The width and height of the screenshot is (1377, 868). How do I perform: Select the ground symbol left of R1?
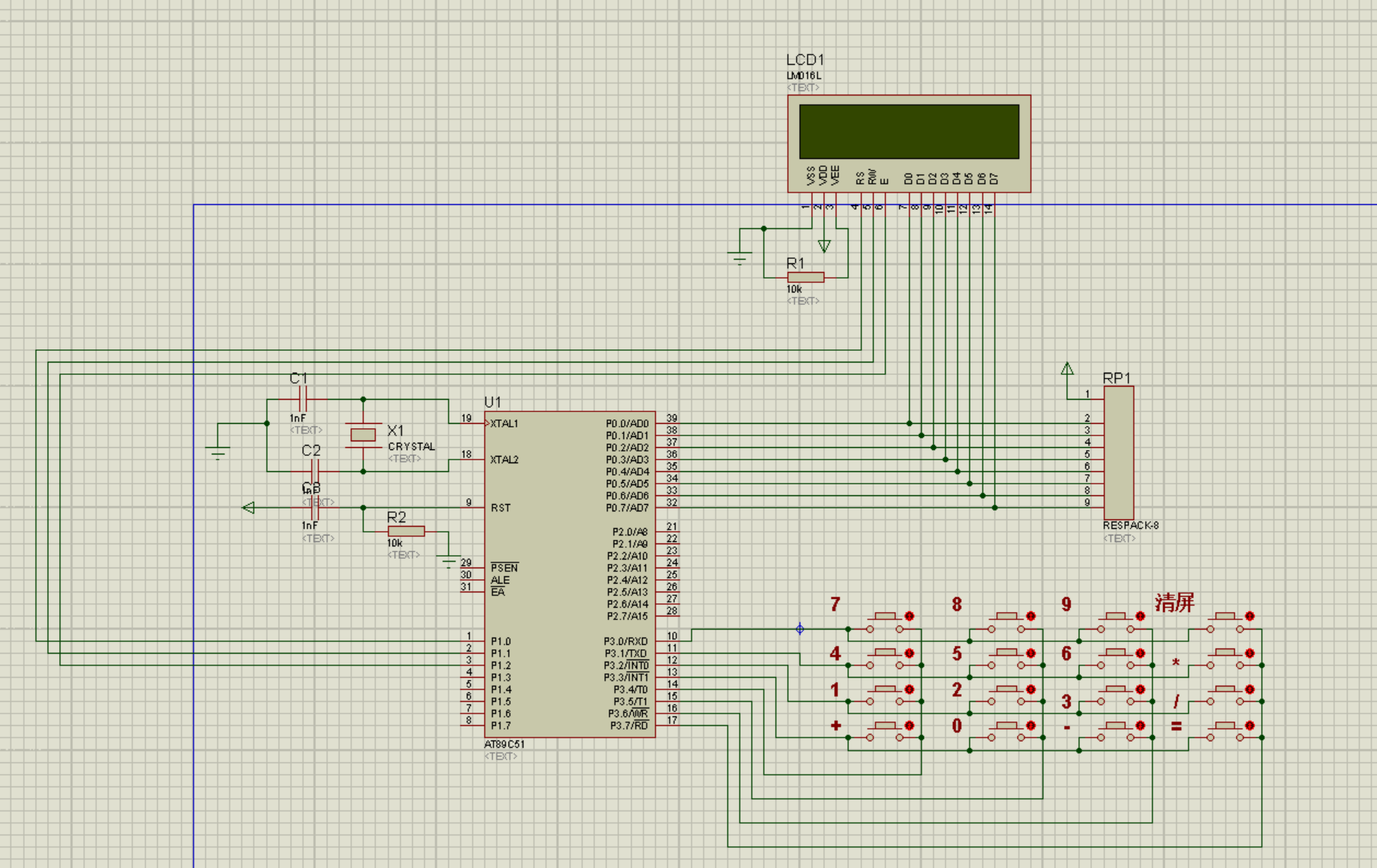click(x=739, y=257)
